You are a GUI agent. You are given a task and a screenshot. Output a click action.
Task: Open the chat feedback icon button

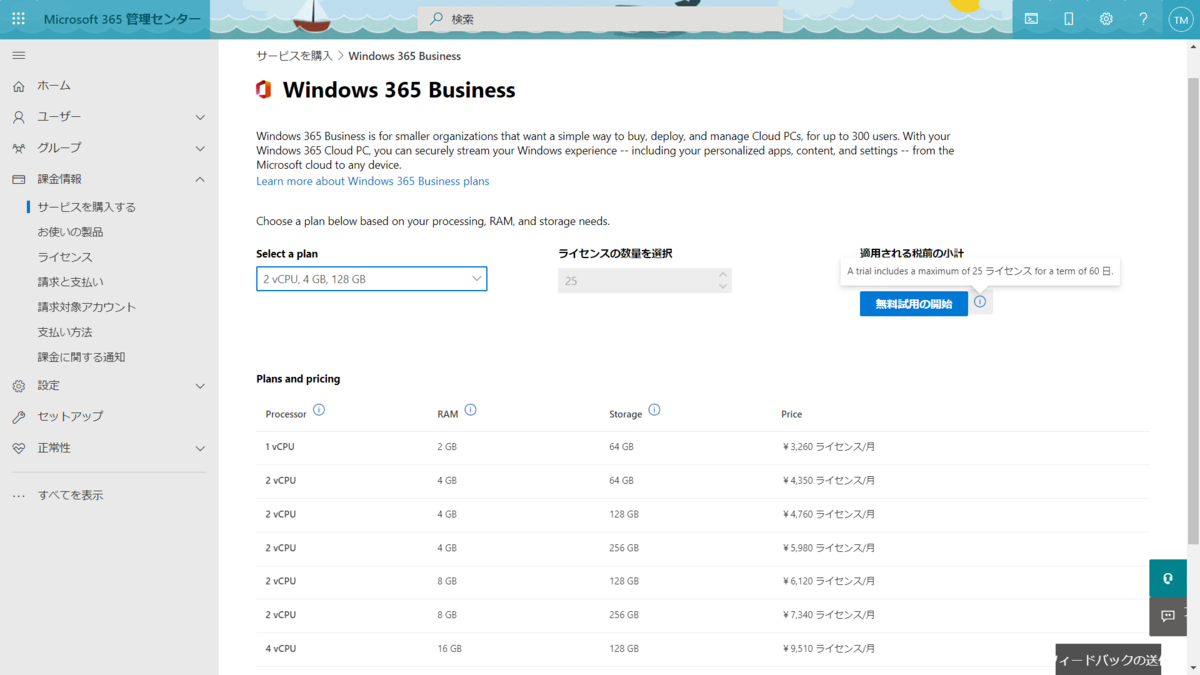(1168, 616)
